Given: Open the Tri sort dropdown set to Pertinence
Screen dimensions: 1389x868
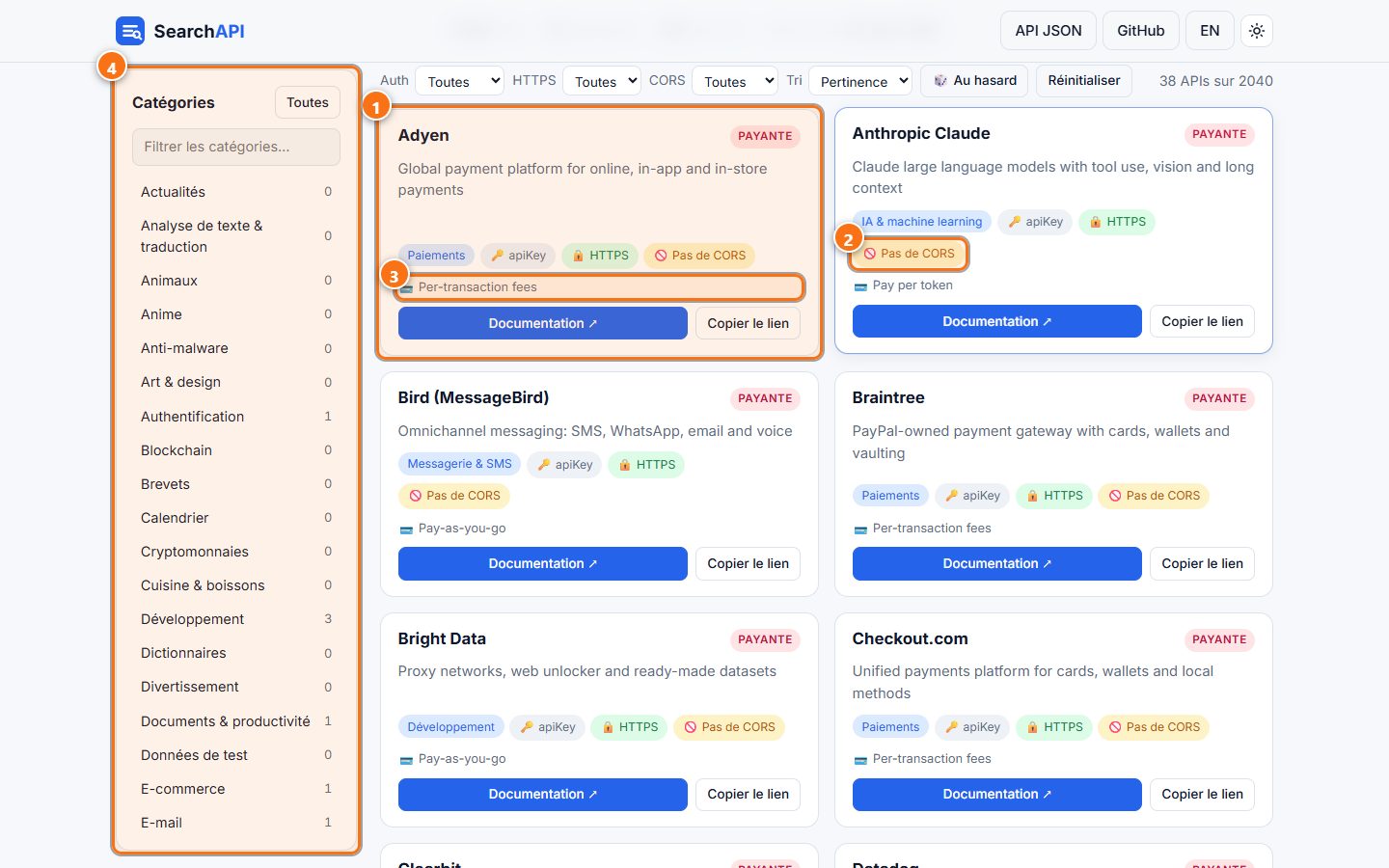Looking at the screenshot, I should (x=860, y=82).
